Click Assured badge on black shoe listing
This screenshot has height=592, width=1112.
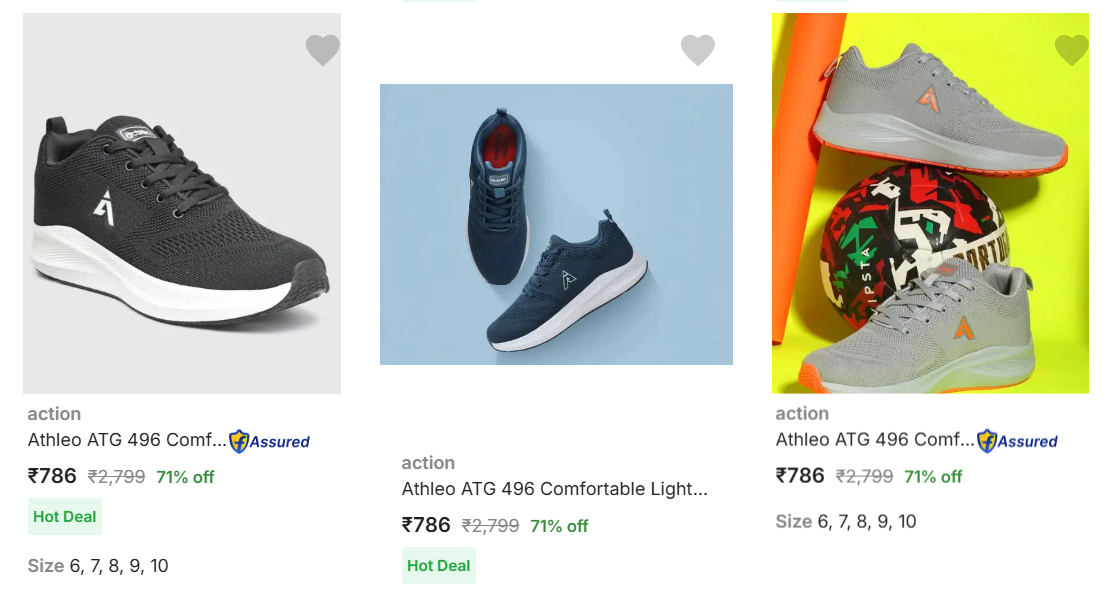pos(270,441)
